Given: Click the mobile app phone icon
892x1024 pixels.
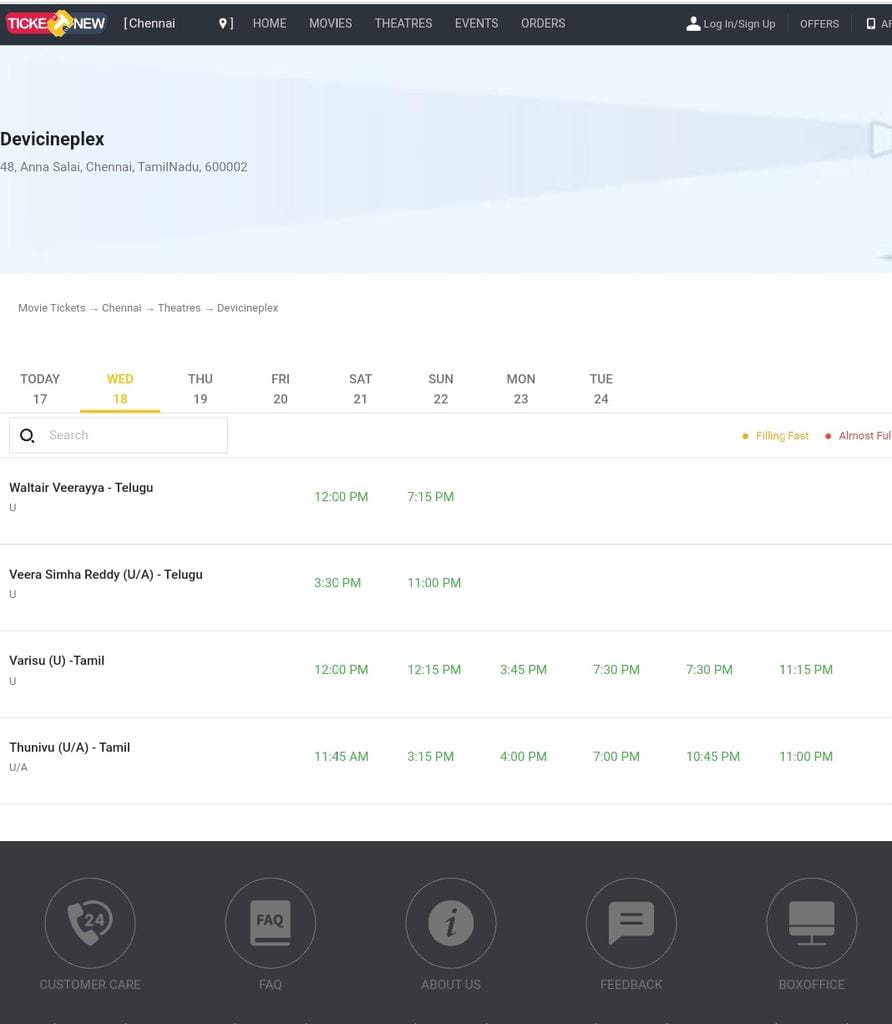Looking at the screenshot, I should [x=870, y=24].
